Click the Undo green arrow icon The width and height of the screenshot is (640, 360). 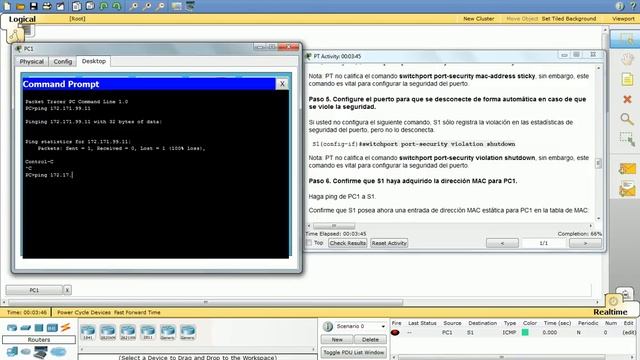pos(104,6)
